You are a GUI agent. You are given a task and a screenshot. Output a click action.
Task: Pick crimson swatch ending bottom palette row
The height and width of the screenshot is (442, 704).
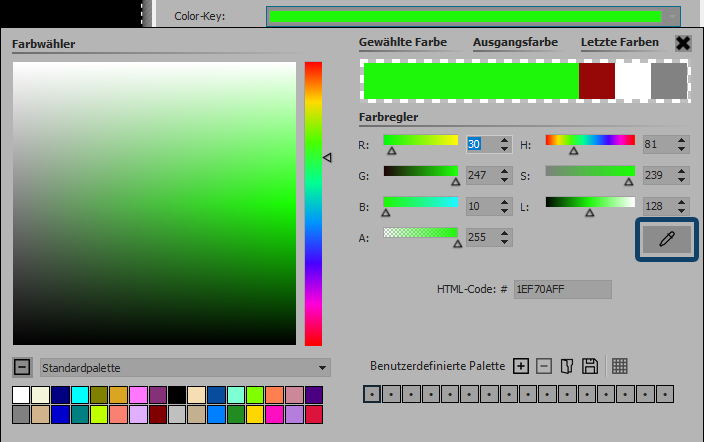[314, 415]
